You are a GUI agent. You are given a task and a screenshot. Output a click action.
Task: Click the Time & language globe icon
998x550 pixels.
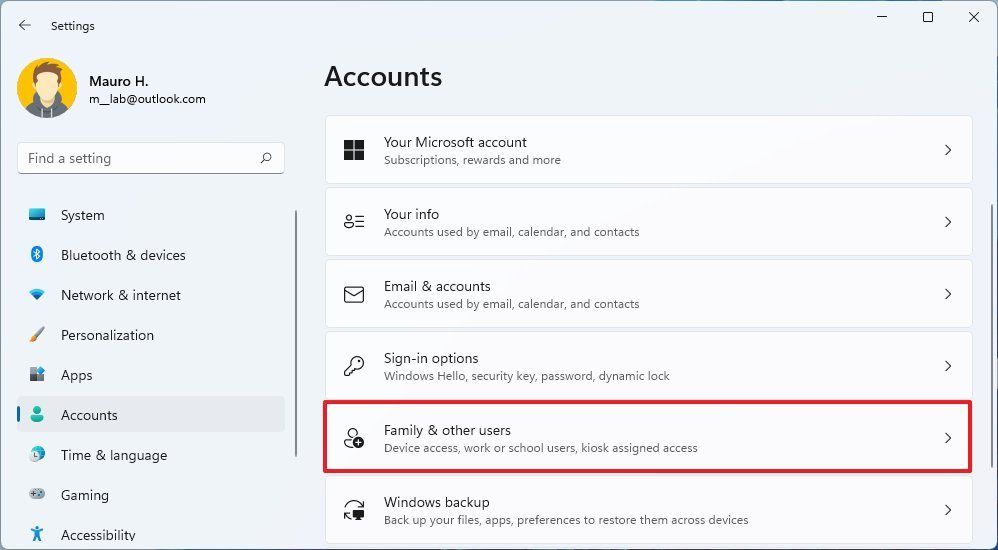point(37,455)
